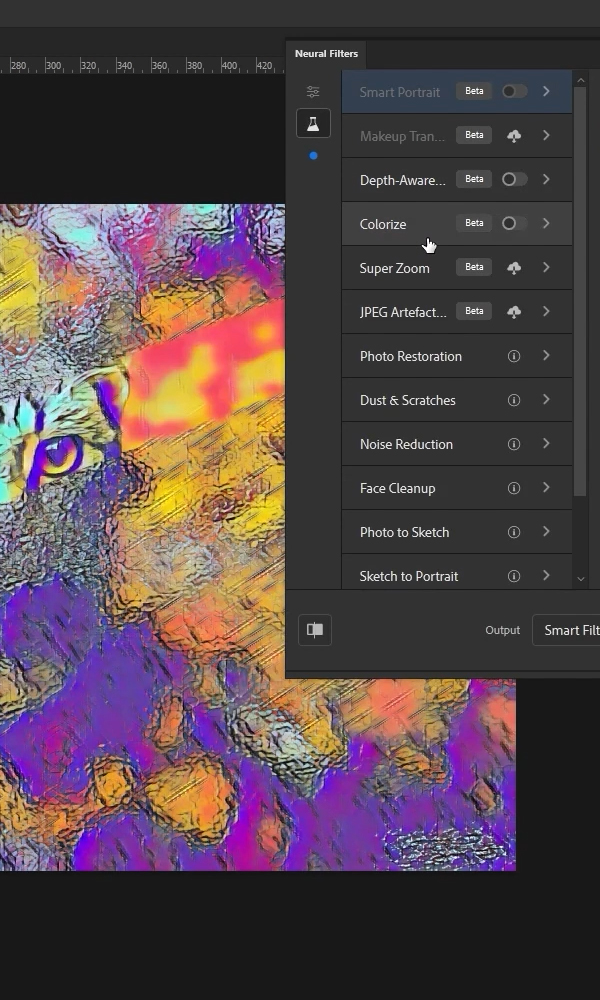Select the Colorize filter row

click(x=457, y=224)
